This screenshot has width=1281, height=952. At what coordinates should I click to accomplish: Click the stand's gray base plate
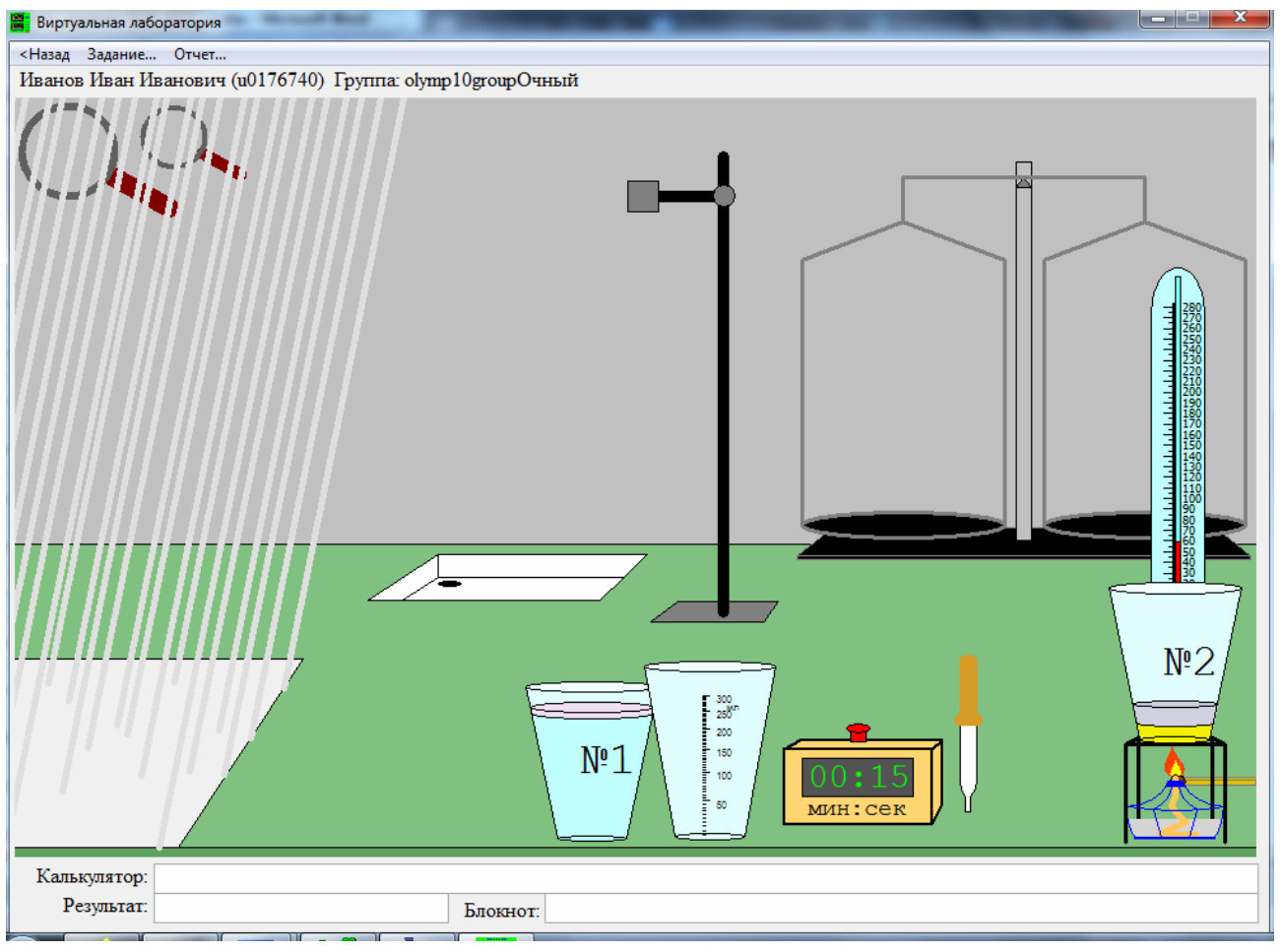click(x=715, y=612)
